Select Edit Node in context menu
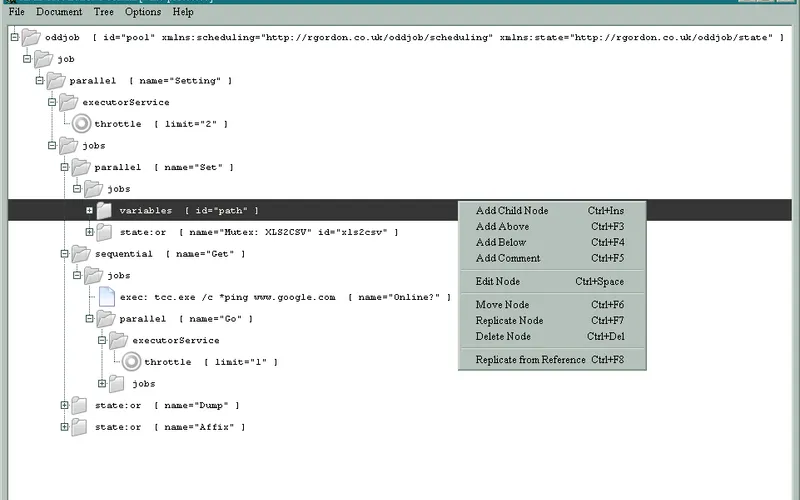Screen dimensions: 800x500 [x=552, y=281]
